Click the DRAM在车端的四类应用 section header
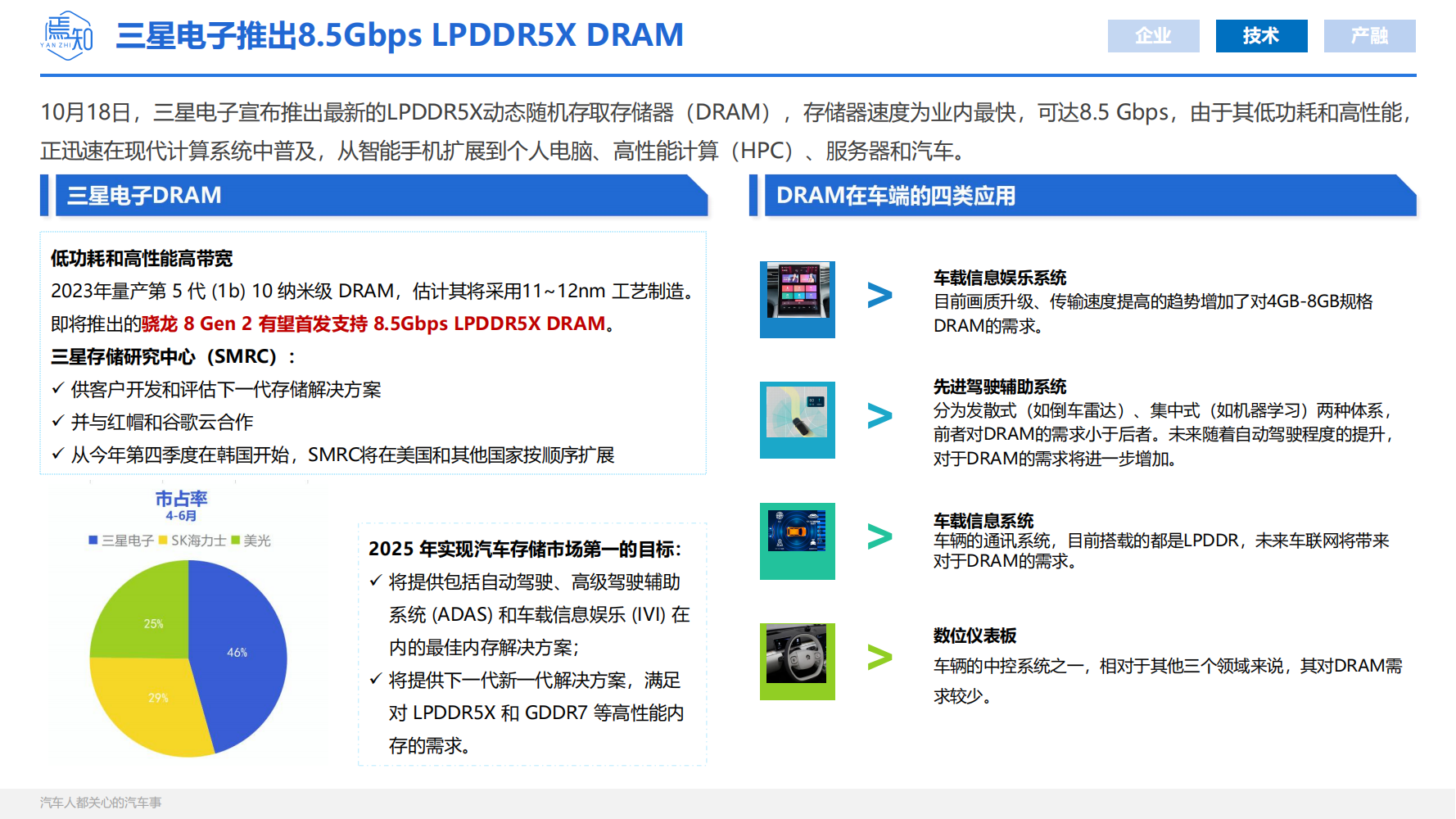This screenshot has width=1456, height=819. point(1090,196)
